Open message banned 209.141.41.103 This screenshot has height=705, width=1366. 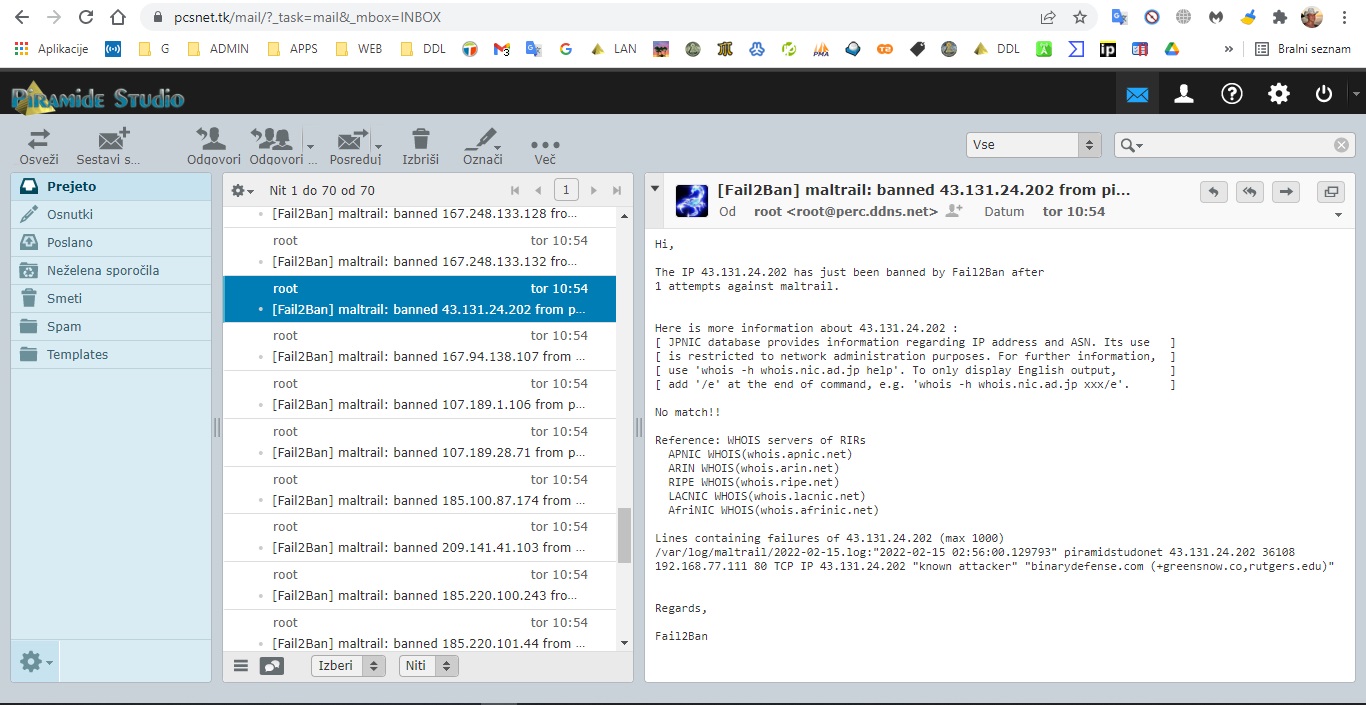[420, 538]
